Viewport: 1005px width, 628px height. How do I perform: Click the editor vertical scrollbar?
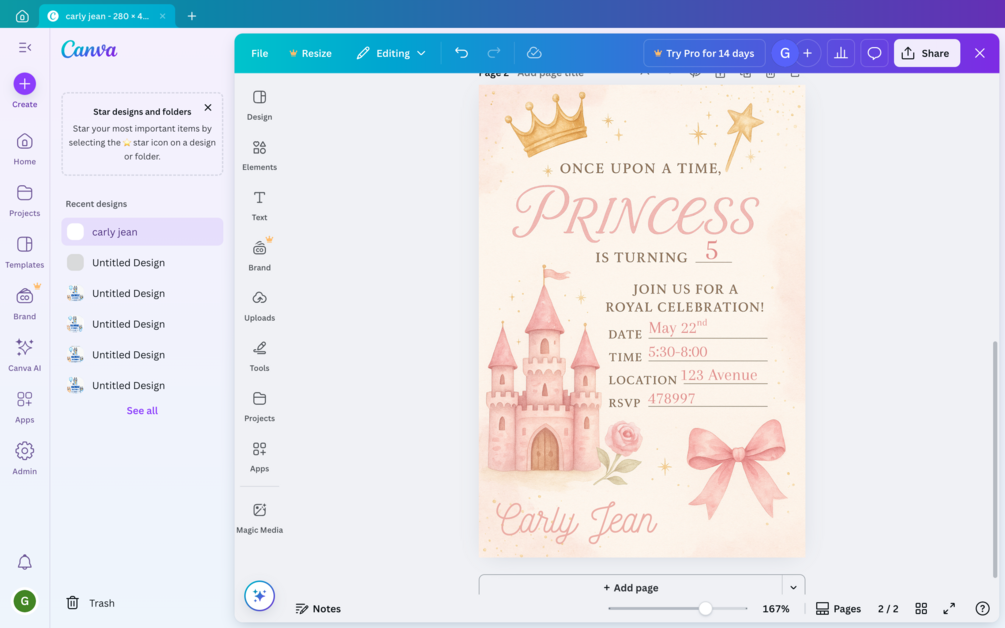[x=995, y=460]
